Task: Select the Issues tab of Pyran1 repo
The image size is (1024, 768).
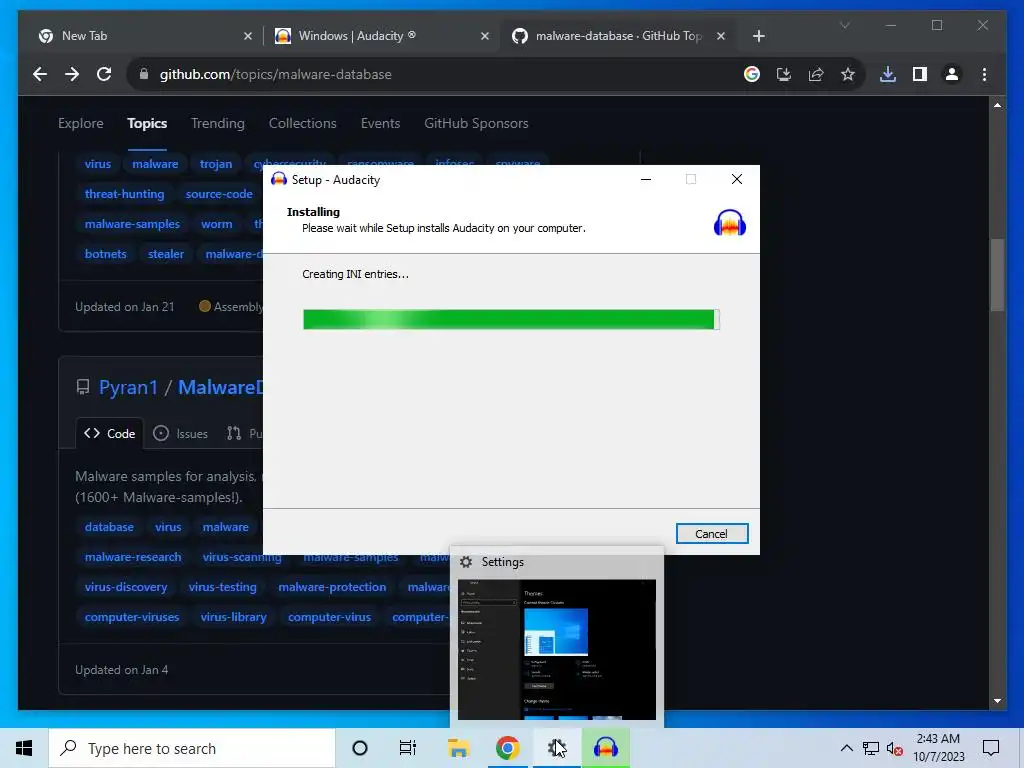Action: 180,434
